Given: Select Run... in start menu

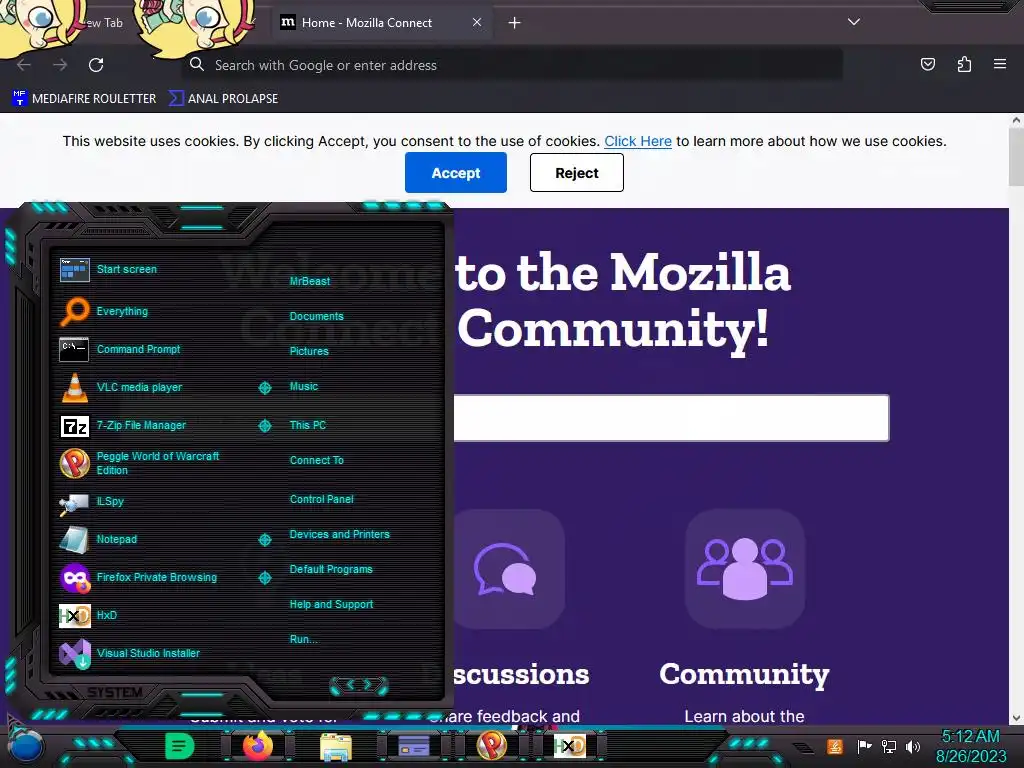Looking at the screenshot, I should [x=304, y=639].
